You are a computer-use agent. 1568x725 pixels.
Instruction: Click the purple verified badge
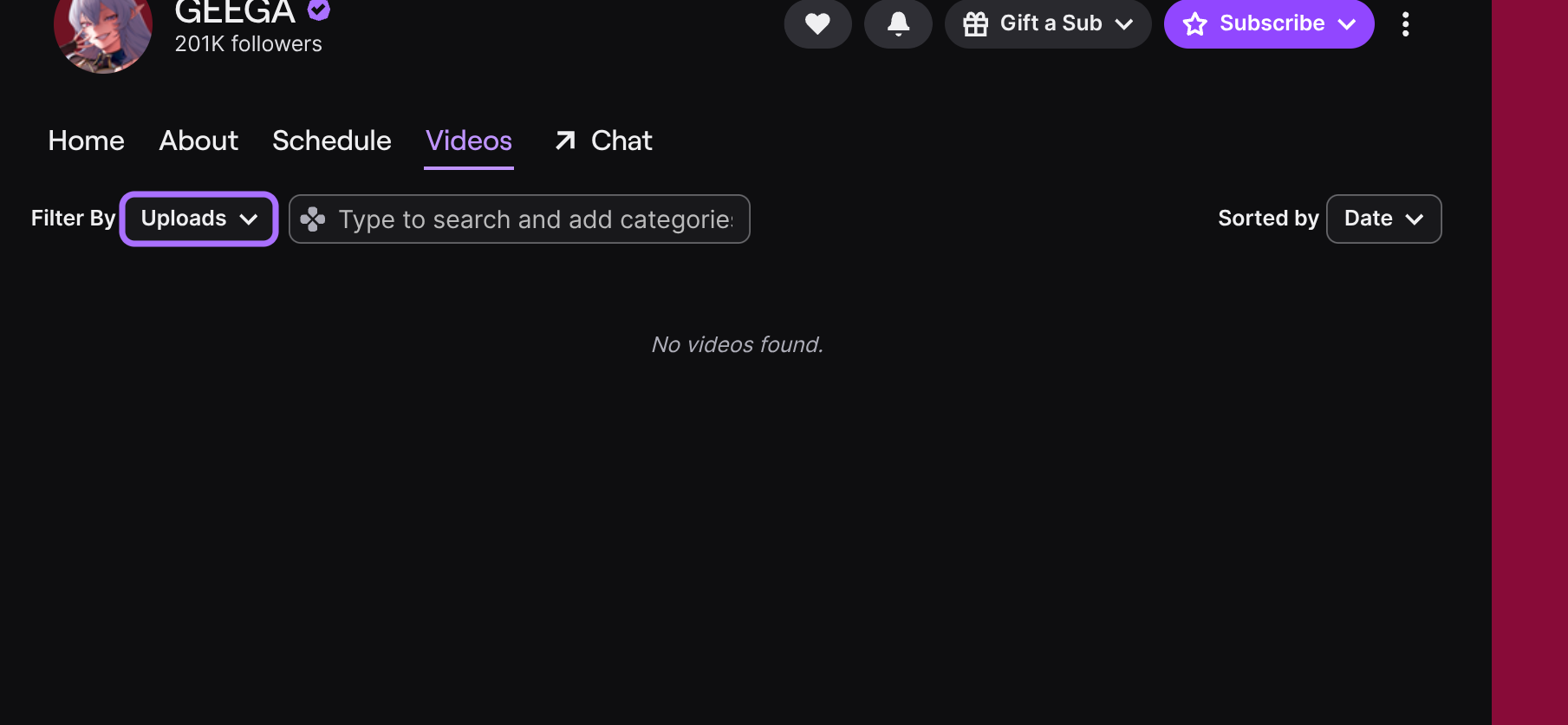click(x=319, y=10)
